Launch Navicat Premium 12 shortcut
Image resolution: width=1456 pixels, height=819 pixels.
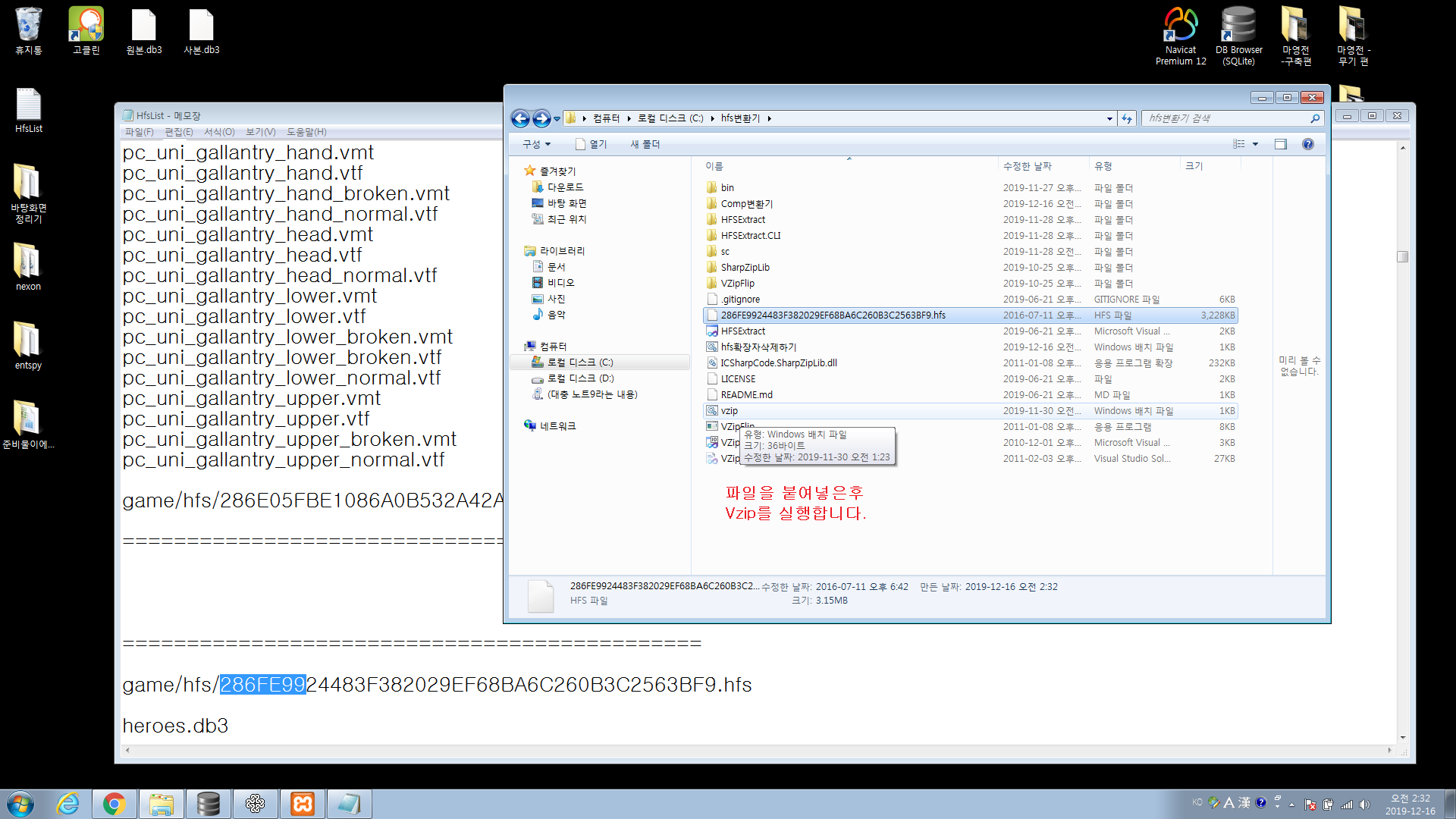pyautogui.click(x=1181, y=36)
